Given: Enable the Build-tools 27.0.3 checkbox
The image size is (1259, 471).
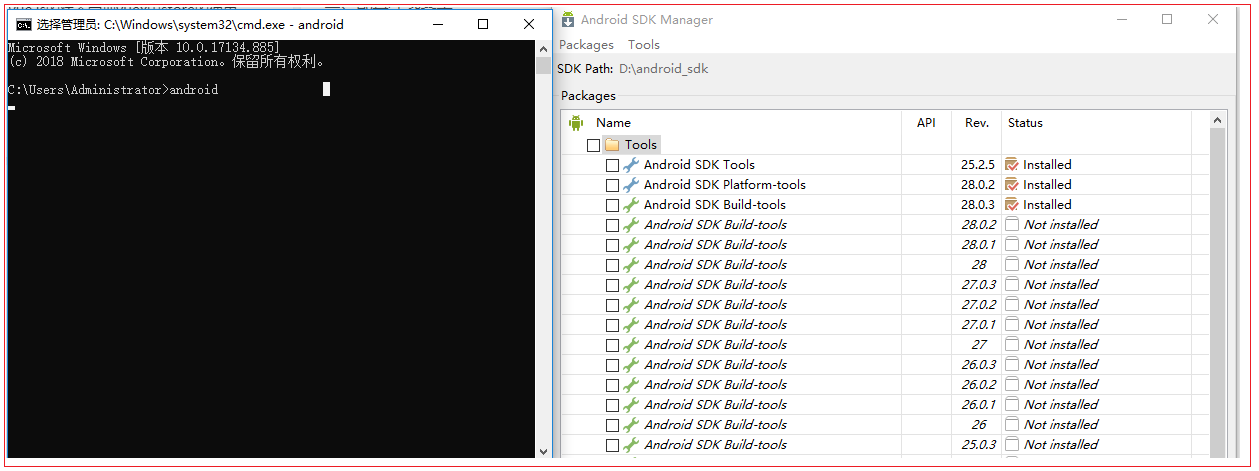Looking at the screenshot, I should 612,285.
